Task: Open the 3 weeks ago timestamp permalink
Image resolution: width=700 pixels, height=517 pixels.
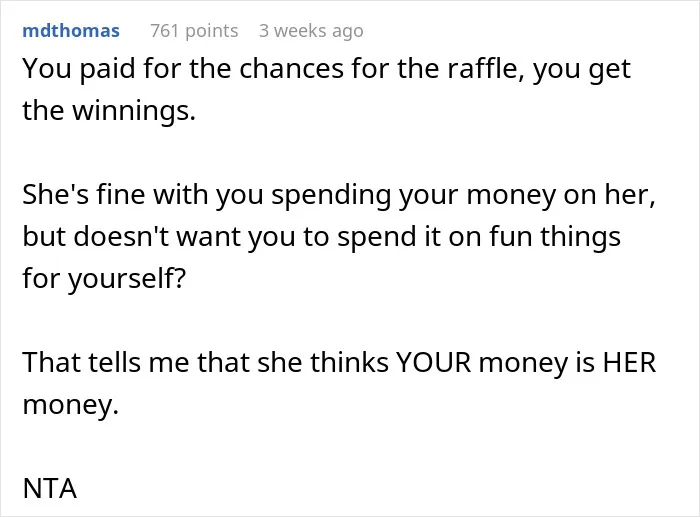Action: point(311,31)
